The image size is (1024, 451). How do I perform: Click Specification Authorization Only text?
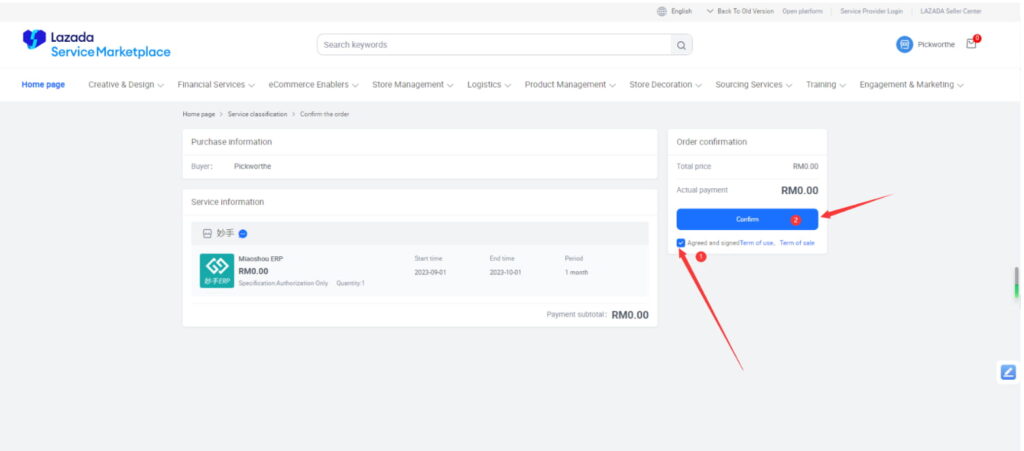[x=283, y=283]
